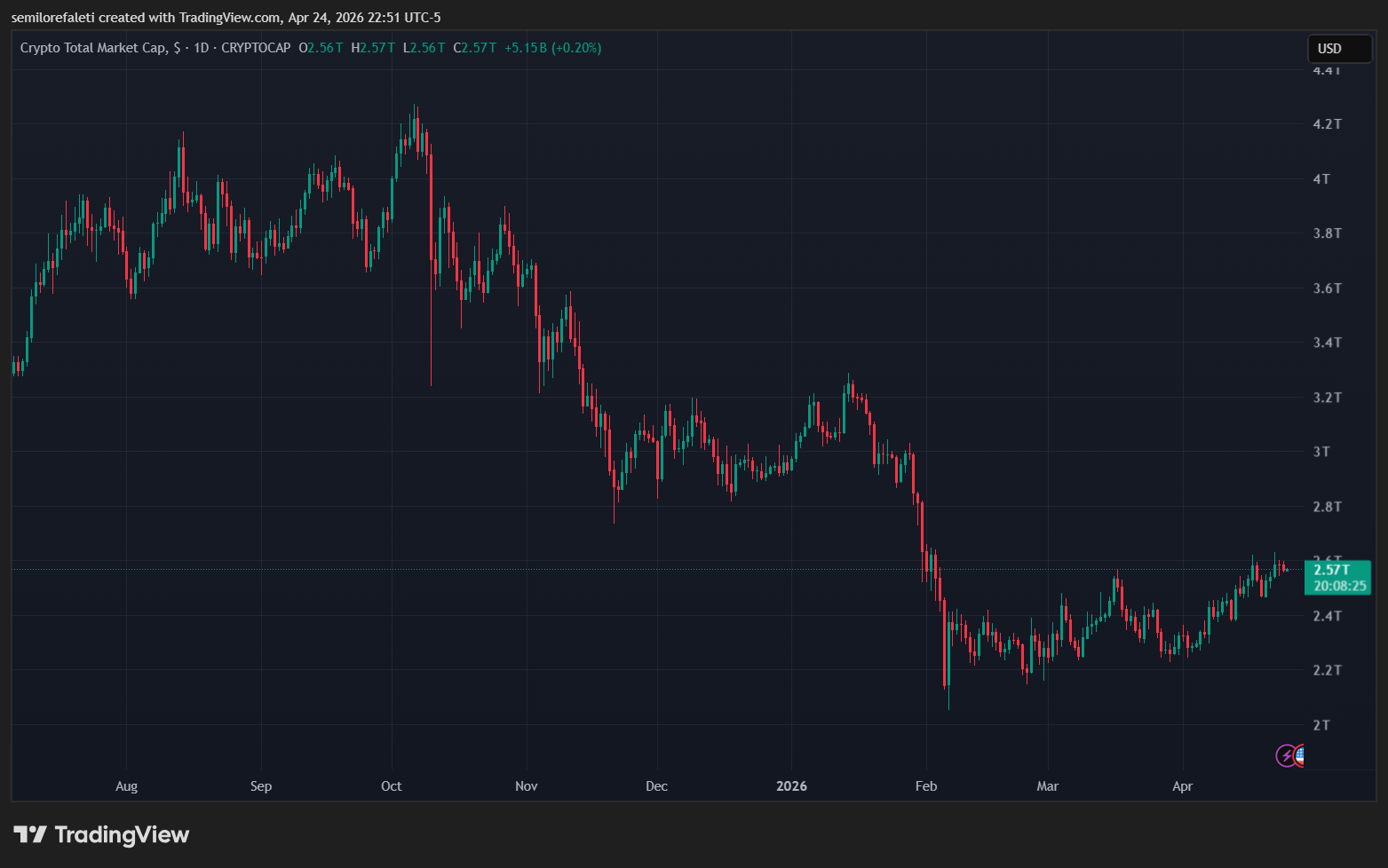Click the TradingView wordmark text at bottom

(x=122, y=834)
